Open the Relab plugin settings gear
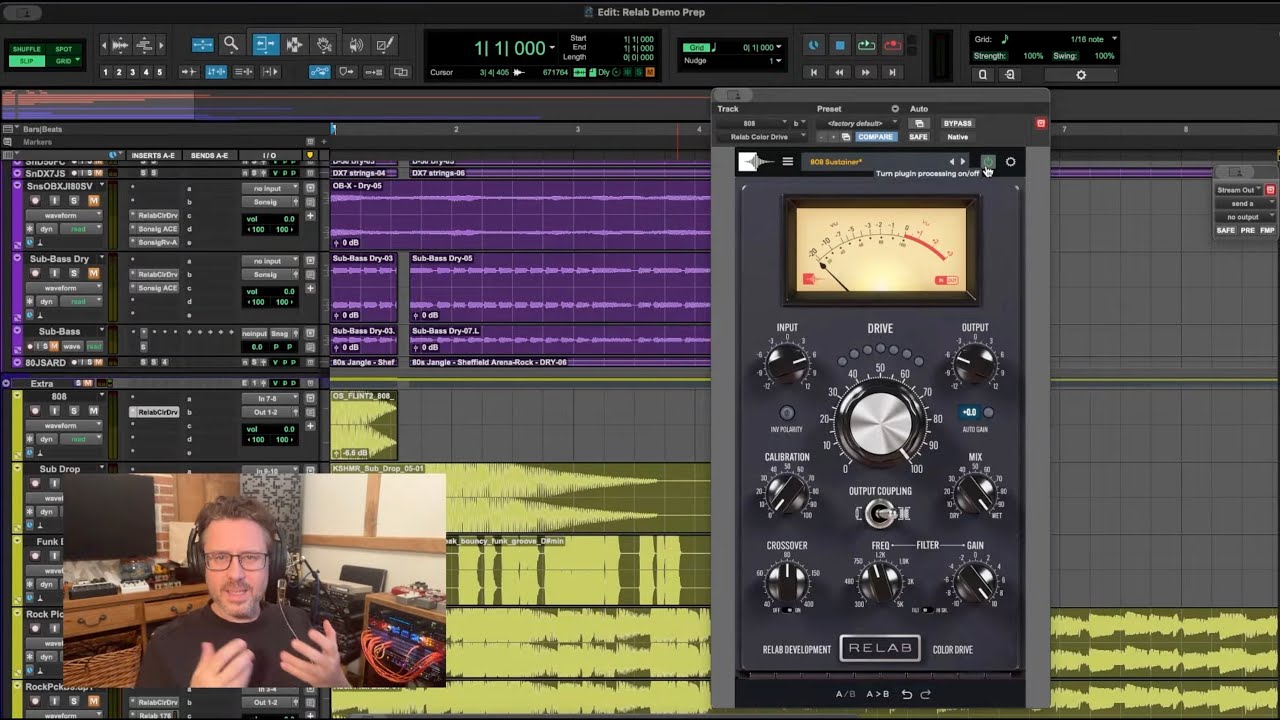 [x=1010, y=162]
